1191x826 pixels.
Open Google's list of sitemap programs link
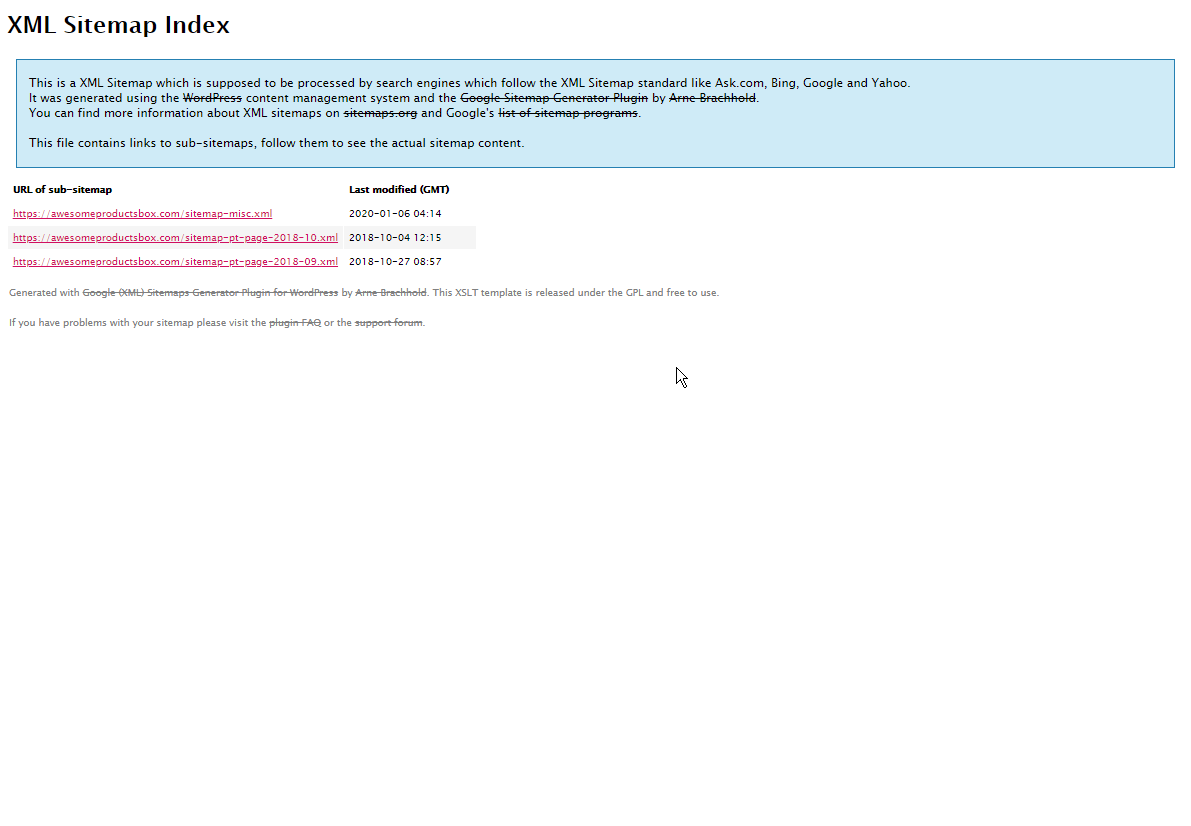(567, 113)
